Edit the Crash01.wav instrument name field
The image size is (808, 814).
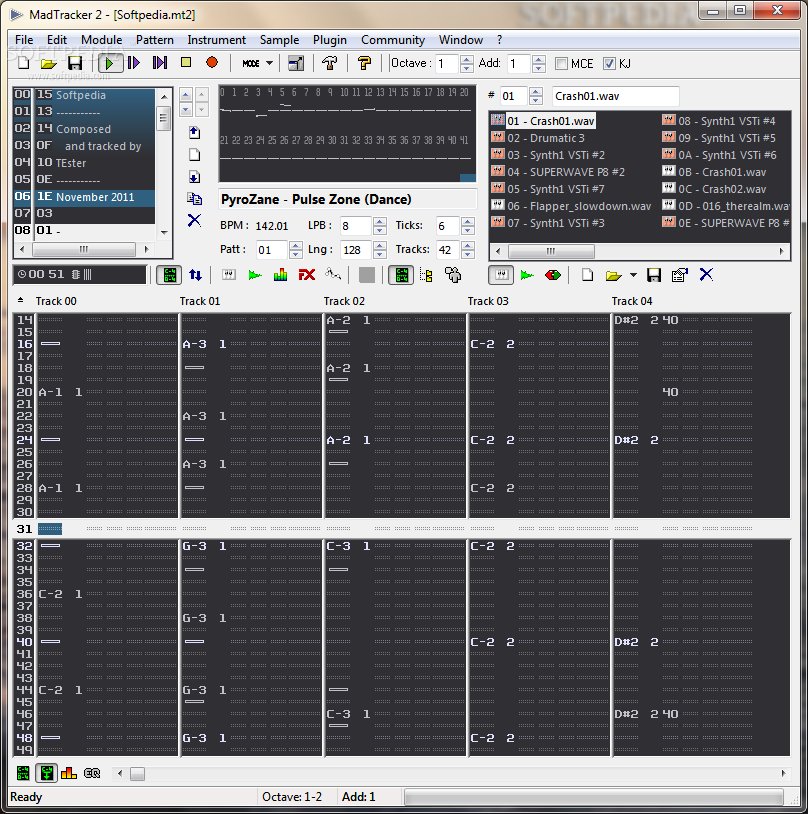(615, 96)
